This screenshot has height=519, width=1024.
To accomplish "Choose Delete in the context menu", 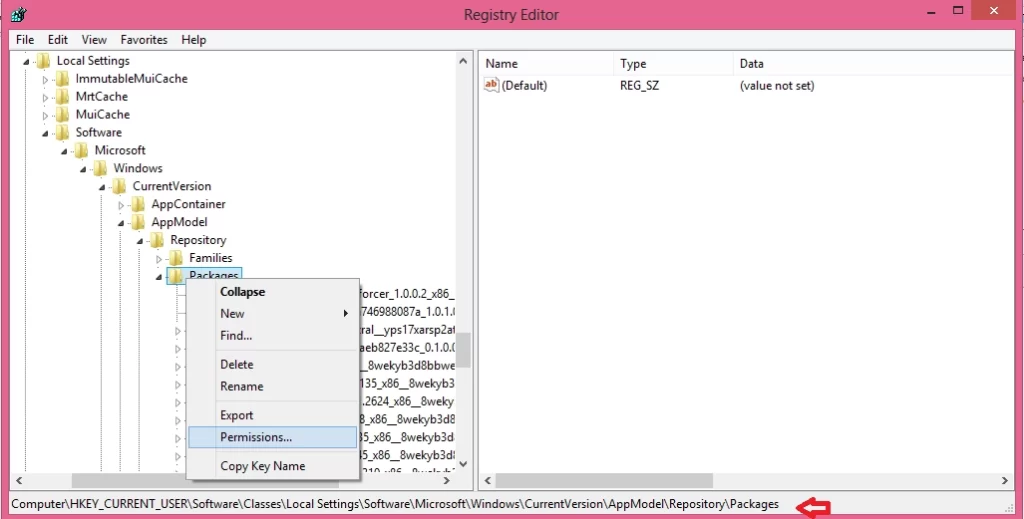I will pos(273,364).
